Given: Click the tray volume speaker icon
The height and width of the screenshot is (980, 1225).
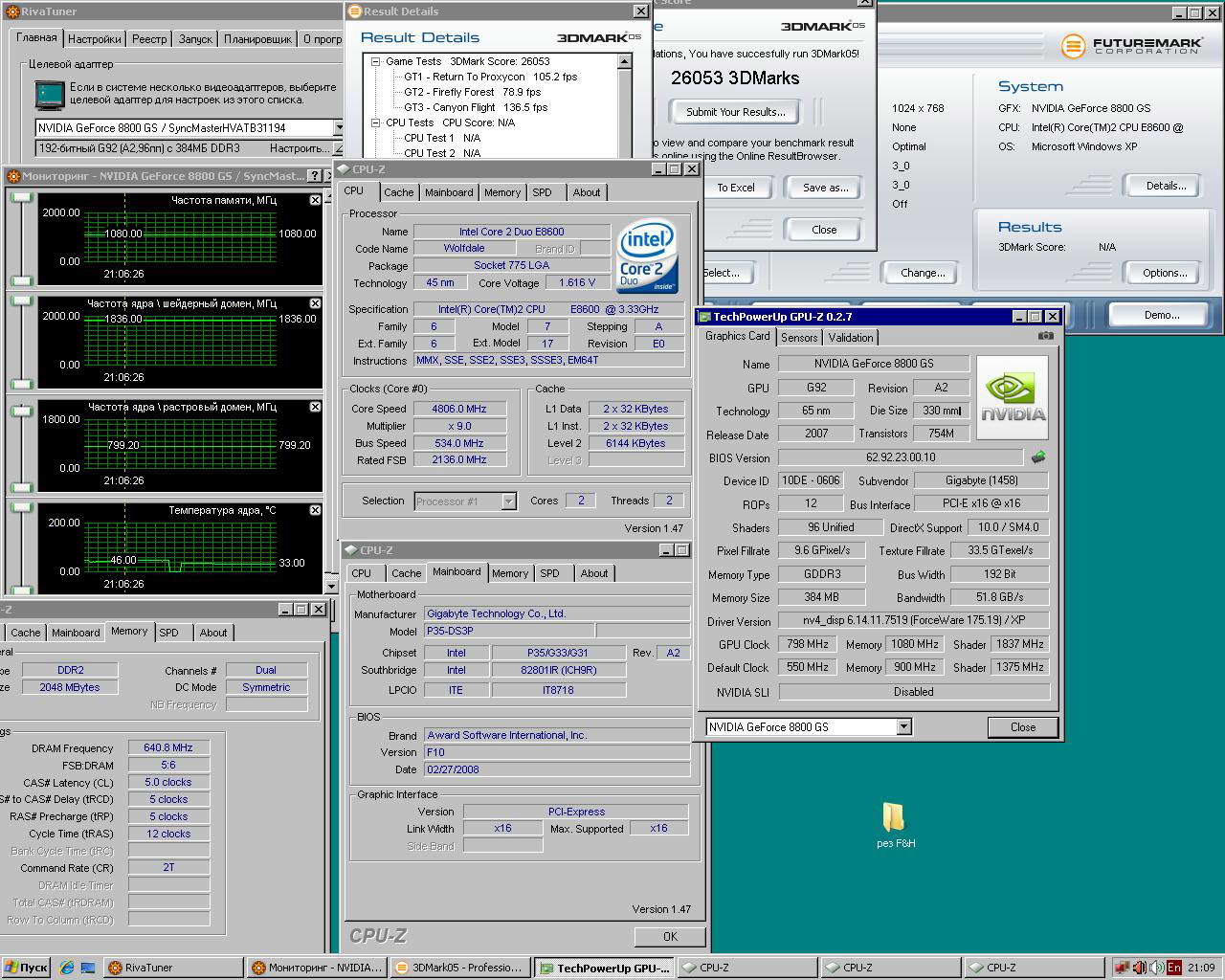Looking at the screenshot, I should pos(1156,968).
